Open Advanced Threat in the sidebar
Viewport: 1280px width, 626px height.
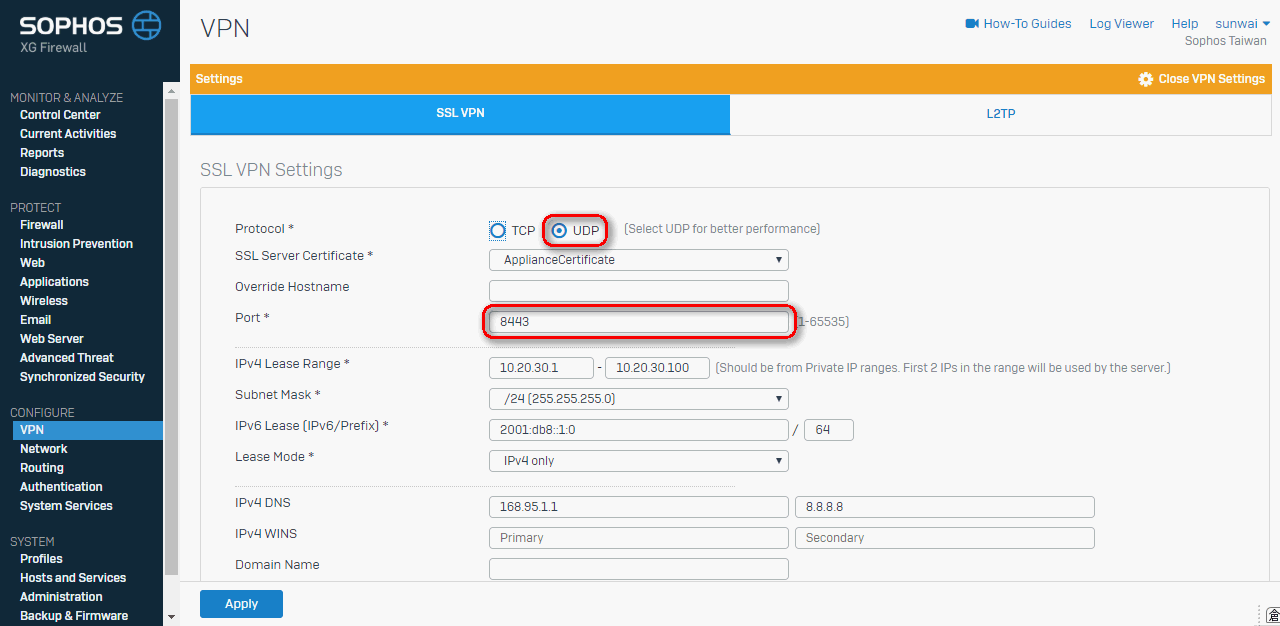point(67,358)
